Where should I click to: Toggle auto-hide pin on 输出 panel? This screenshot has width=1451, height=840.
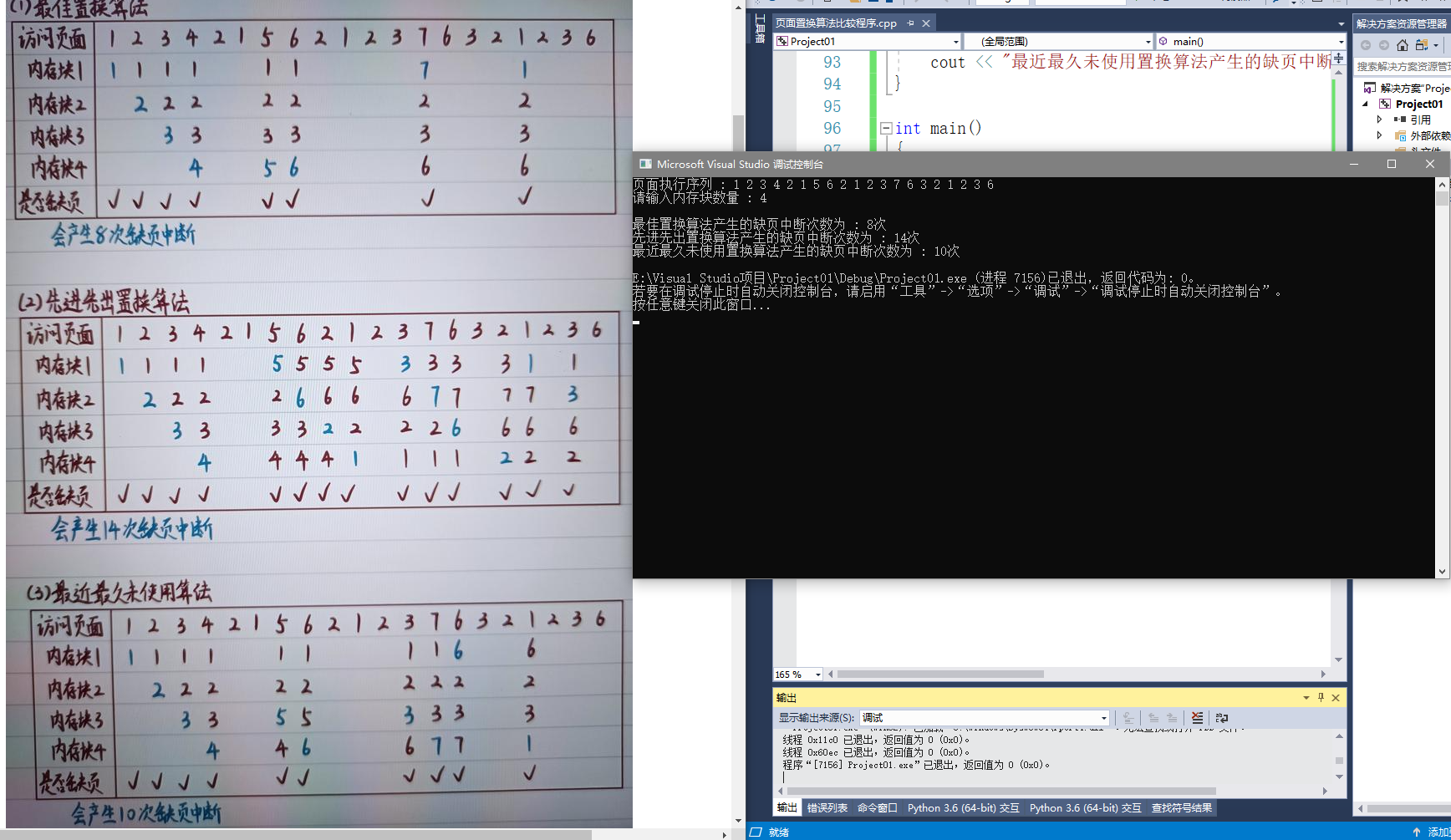pos(1321,697)
